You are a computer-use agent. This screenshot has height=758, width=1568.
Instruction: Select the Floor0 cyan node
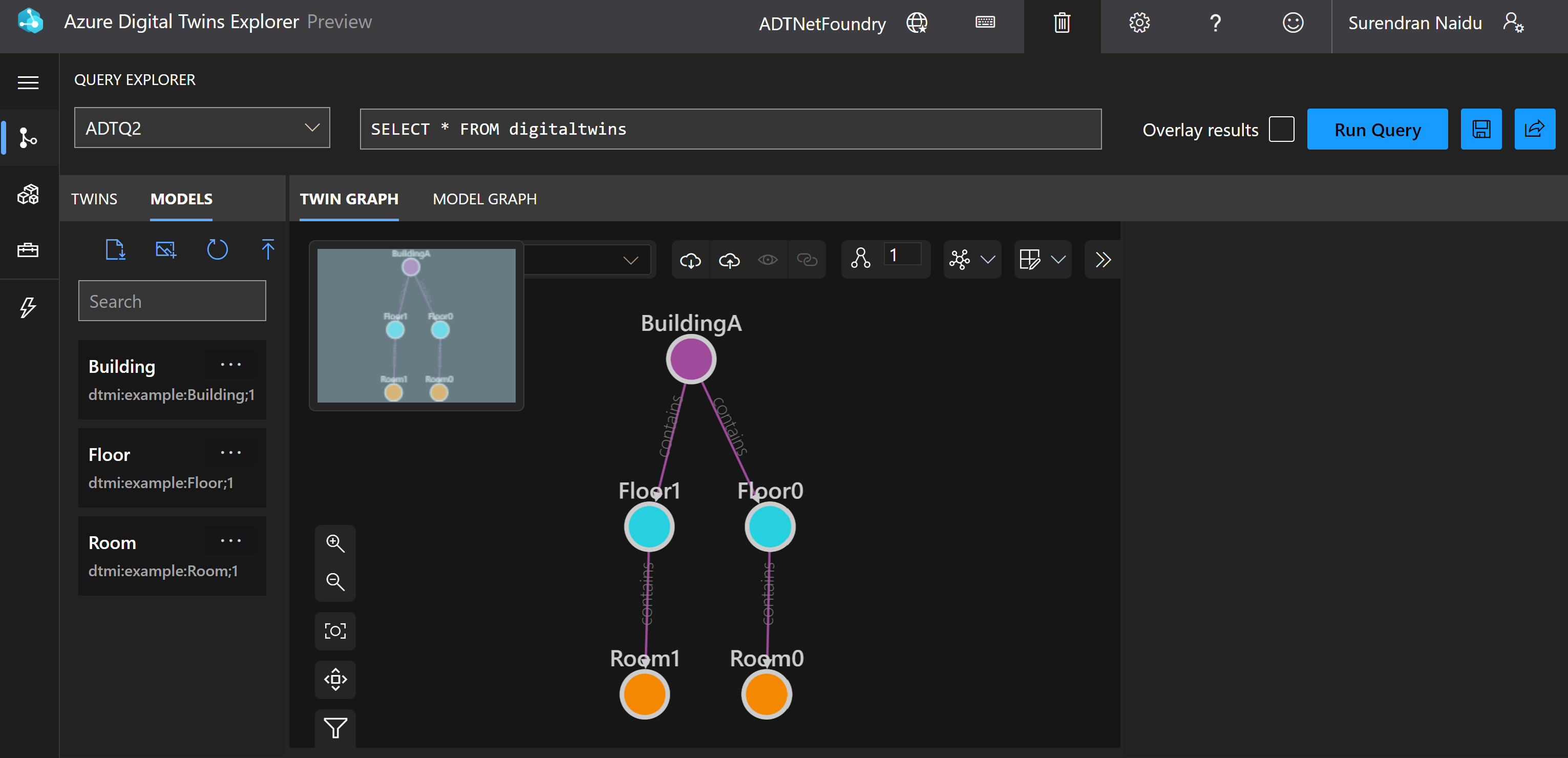point(770,527)
